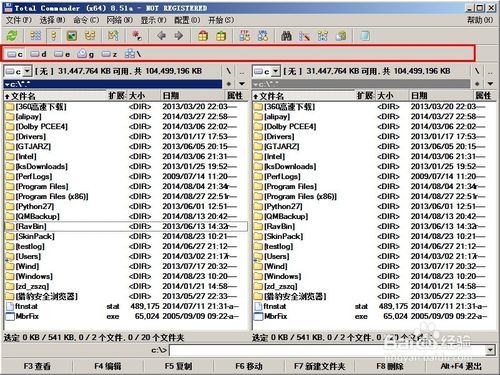Click into the c:\> command line field

pyautogui.click(x=327, y=350)
